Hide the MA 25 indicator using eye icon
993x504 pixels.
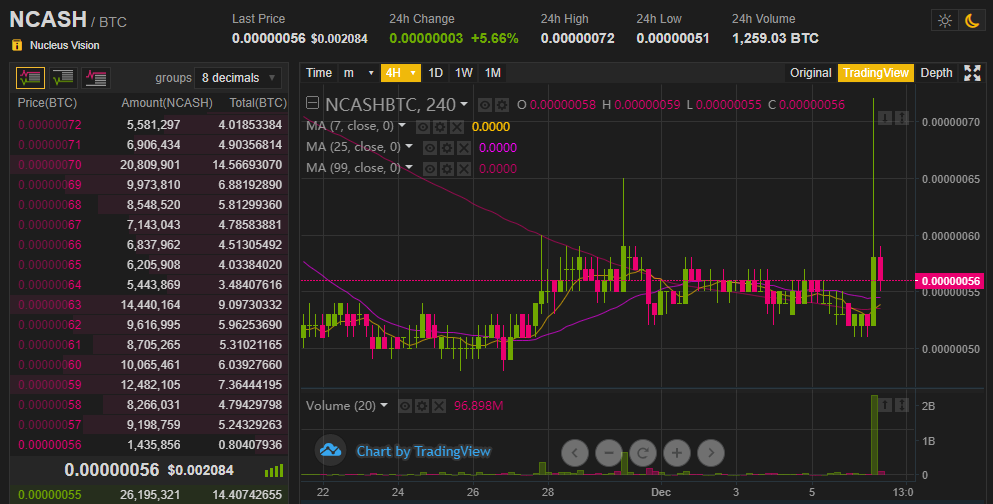pyautogui.click(x=430, y=147)
